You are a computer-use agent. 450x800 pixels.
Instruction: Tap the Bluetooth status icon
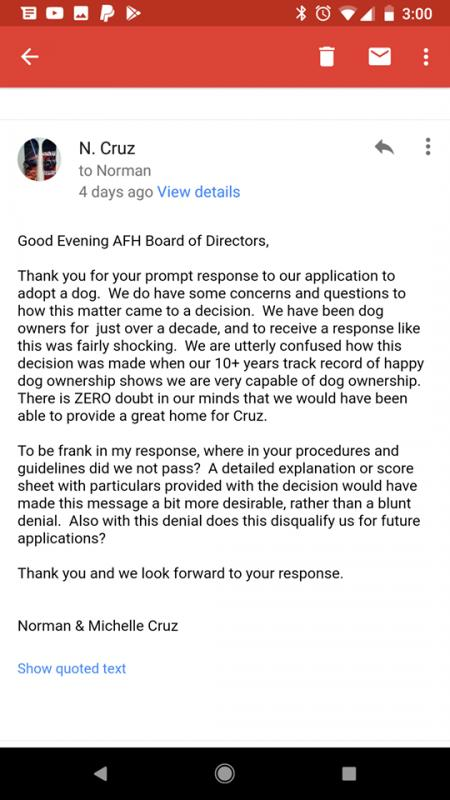pos(301,13)
